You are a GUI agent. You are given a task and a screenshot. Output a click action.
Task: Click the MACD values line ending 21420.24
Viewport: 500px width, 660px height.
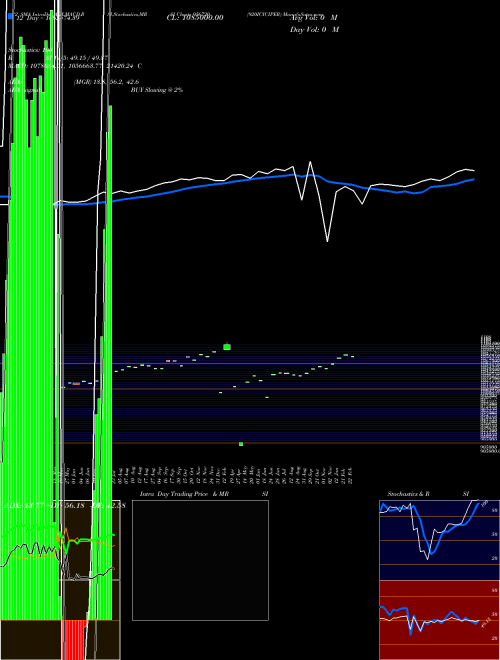point(75,66)
